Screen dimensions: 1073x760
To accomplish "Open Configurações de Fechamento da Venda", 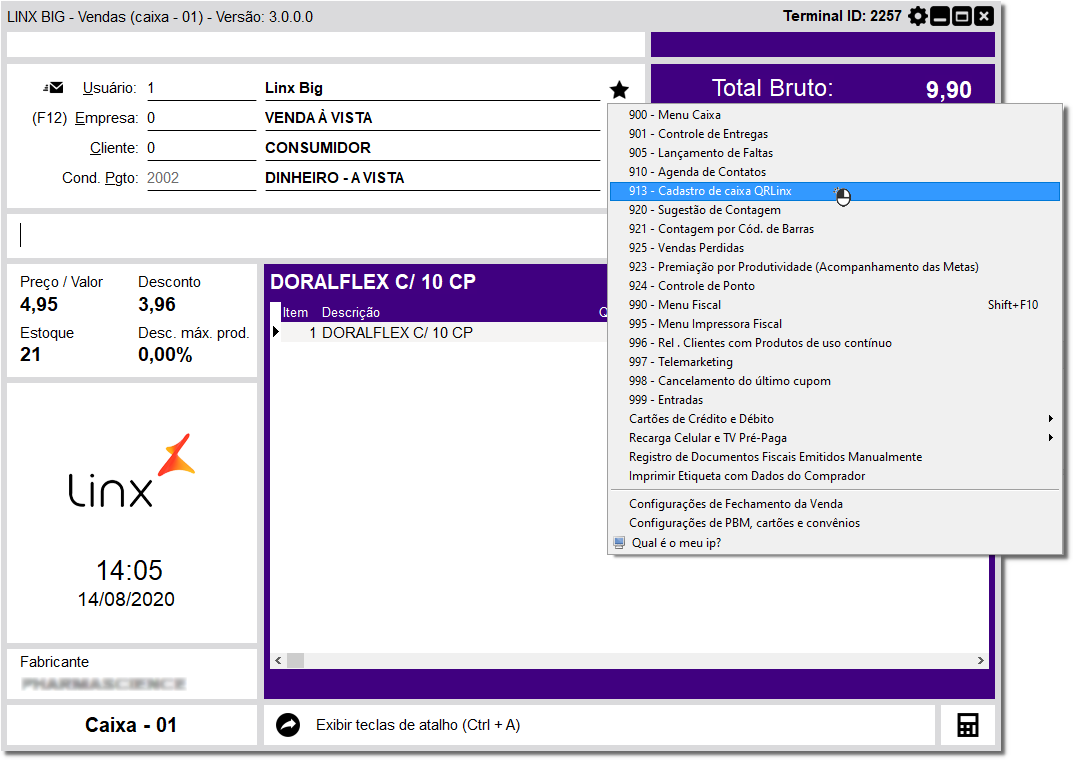I will pyautogui.click(x=834, y=504).
